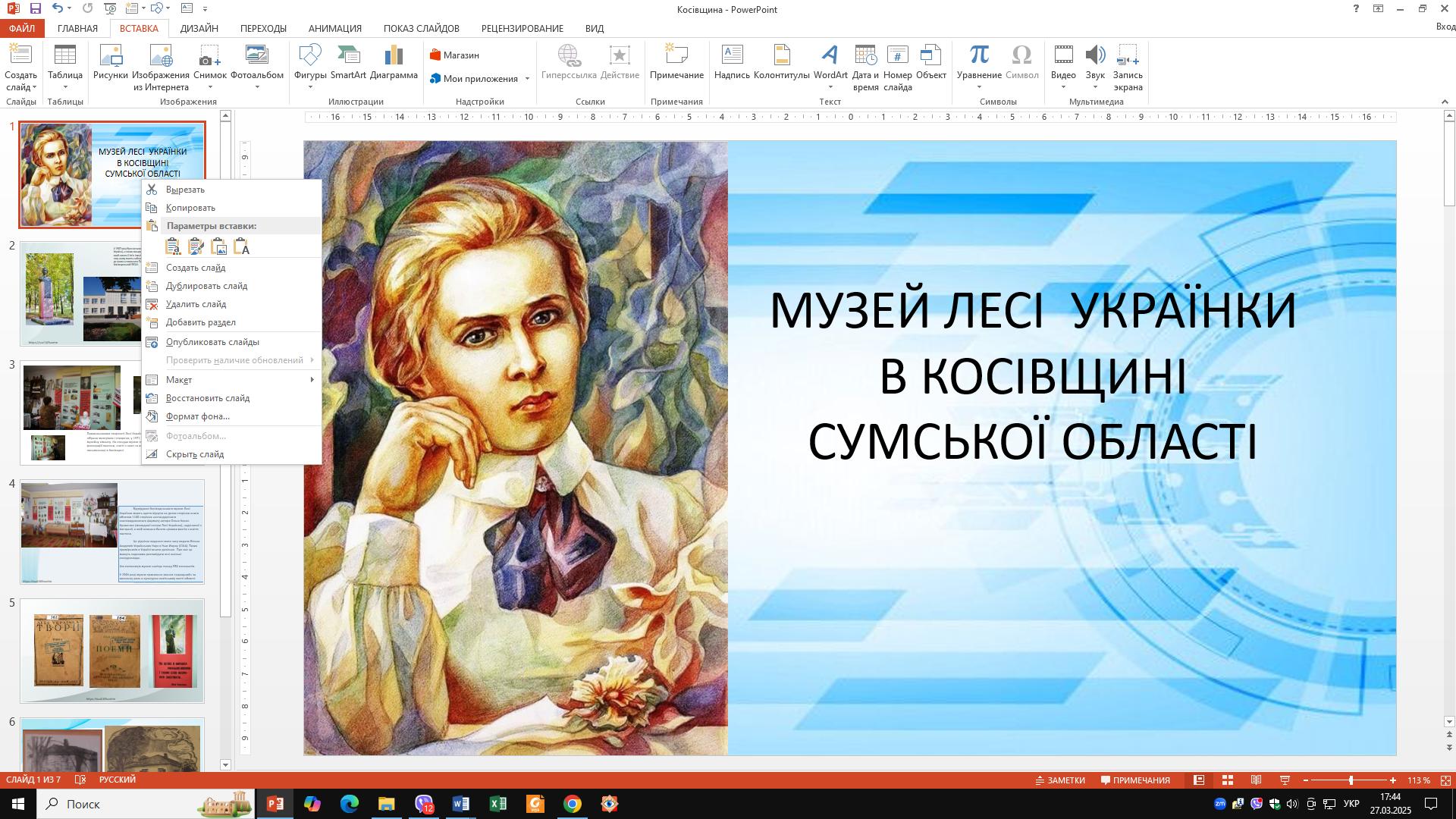Viewport: 1456px width, 819px height.
Task: Insert a Диаграмма chart
Action: tap(394, 61)
